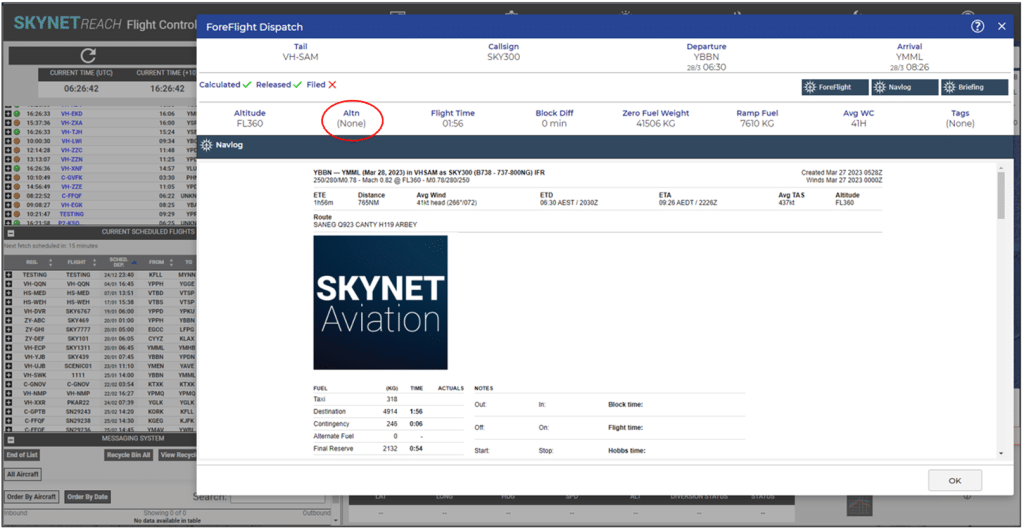Click the green status dot for VH-XNF
This screenshot has height=528, width=1024.
coord(17,168)
